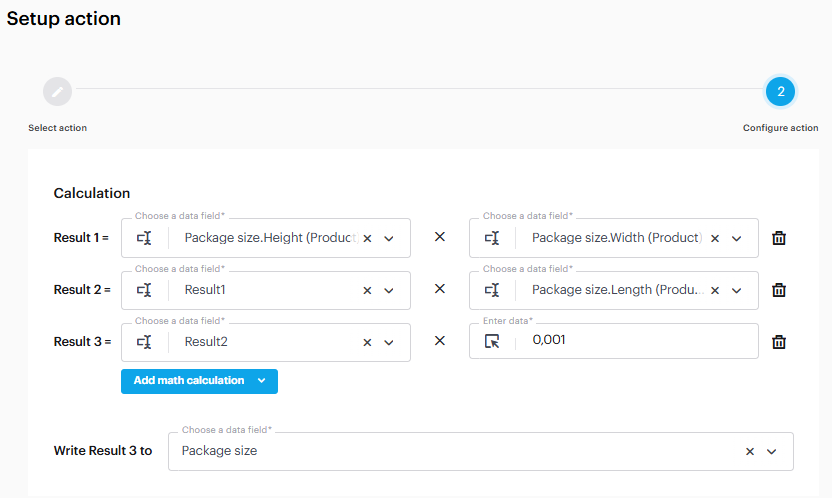Clear the Package size.Height field selection

point(367,239)
